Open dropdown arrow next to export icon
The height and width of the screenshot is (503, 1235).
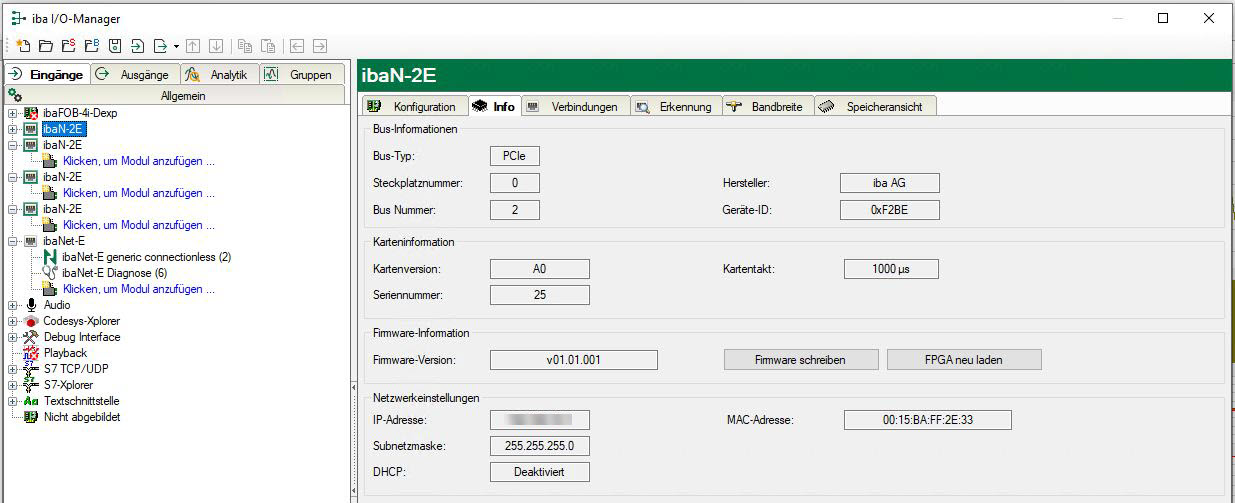point(176,46)
